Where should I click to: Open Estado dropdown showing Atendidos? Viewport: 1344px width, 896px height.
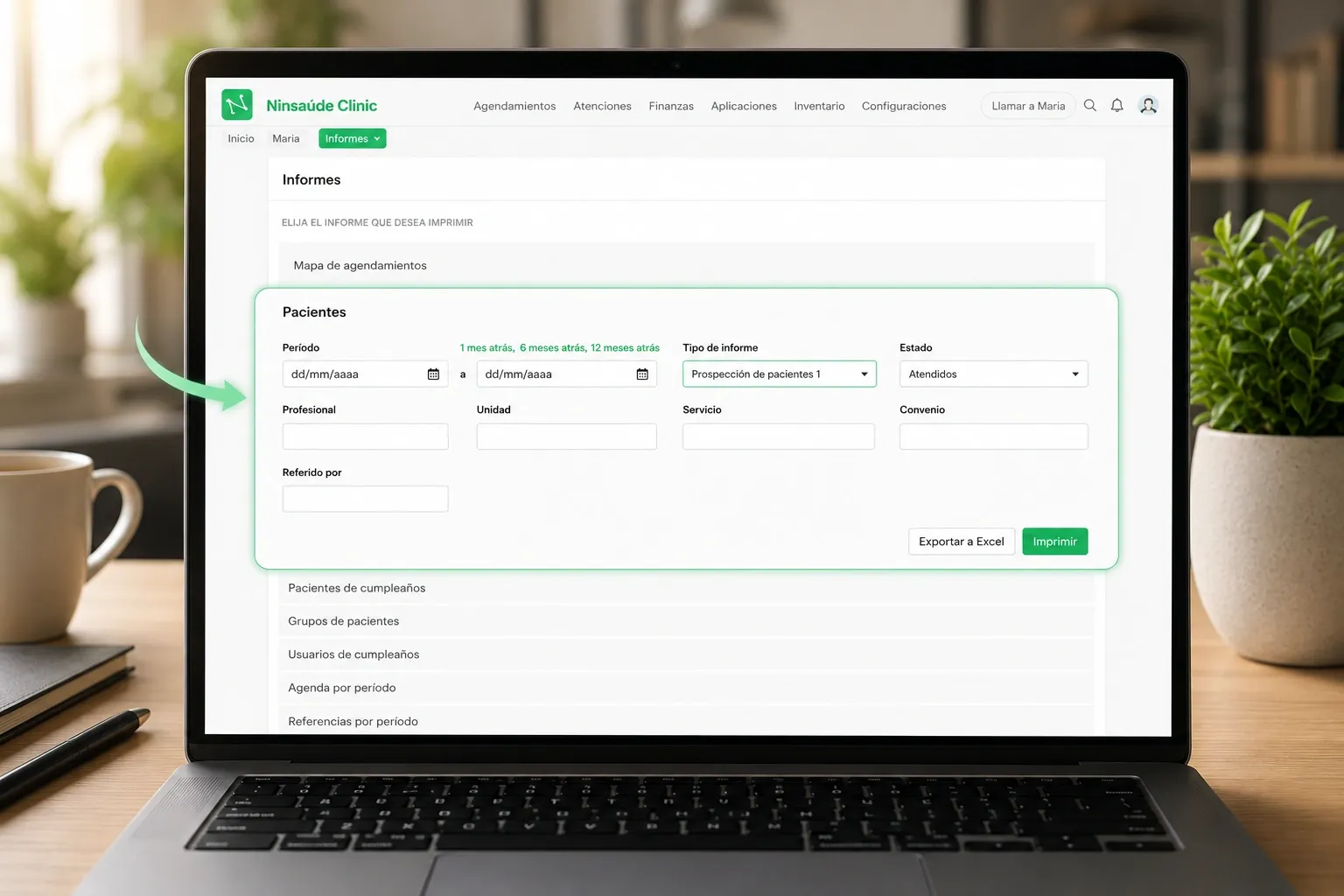[993, 374]
